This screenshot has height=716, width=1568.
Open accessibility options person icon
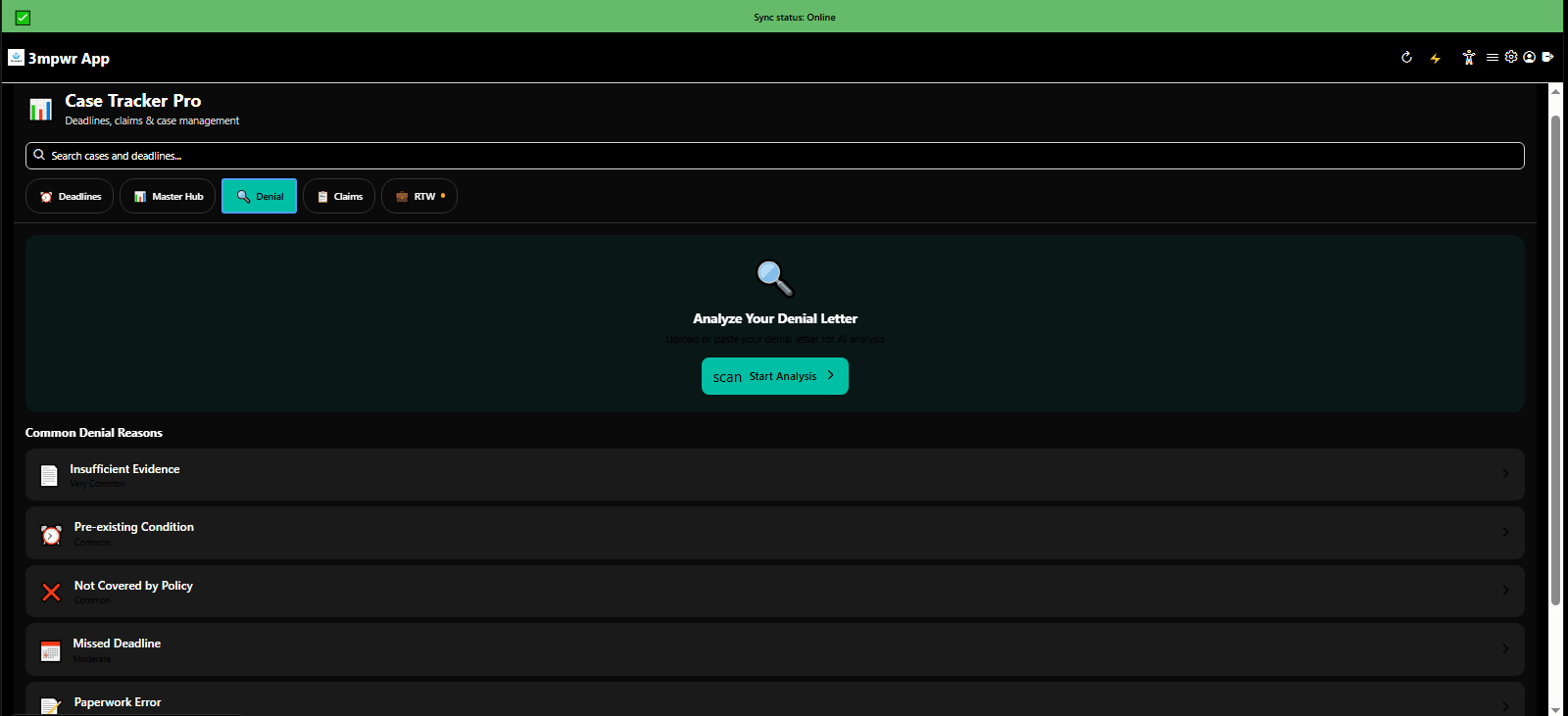tap(1468, 58)
